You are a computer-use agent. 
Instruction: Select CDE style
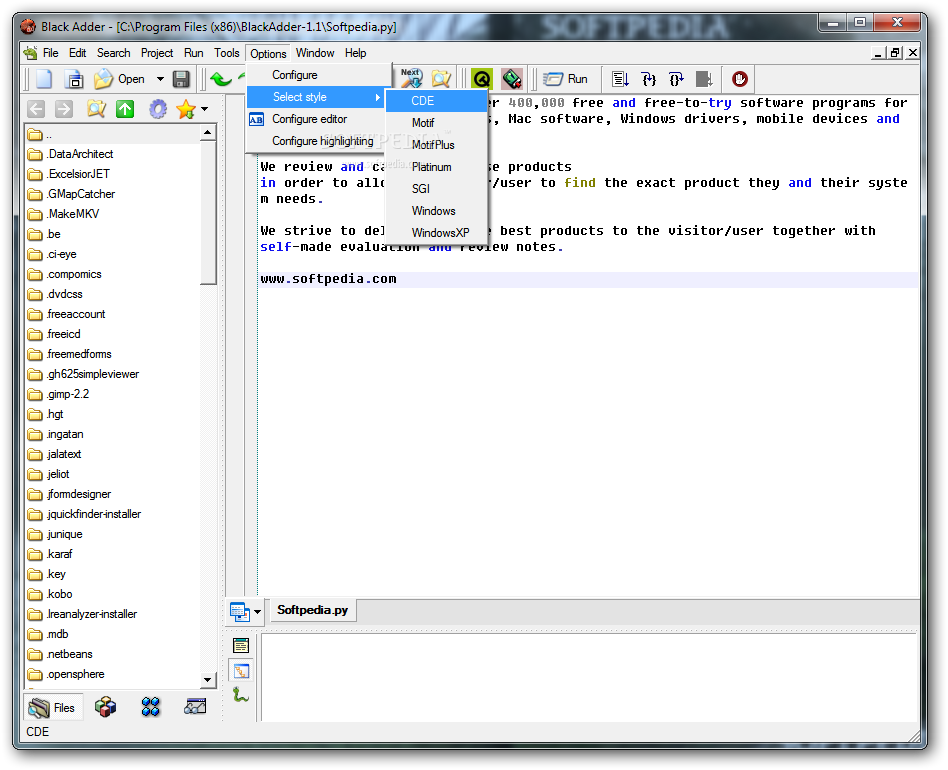click(x=437, y=101)
